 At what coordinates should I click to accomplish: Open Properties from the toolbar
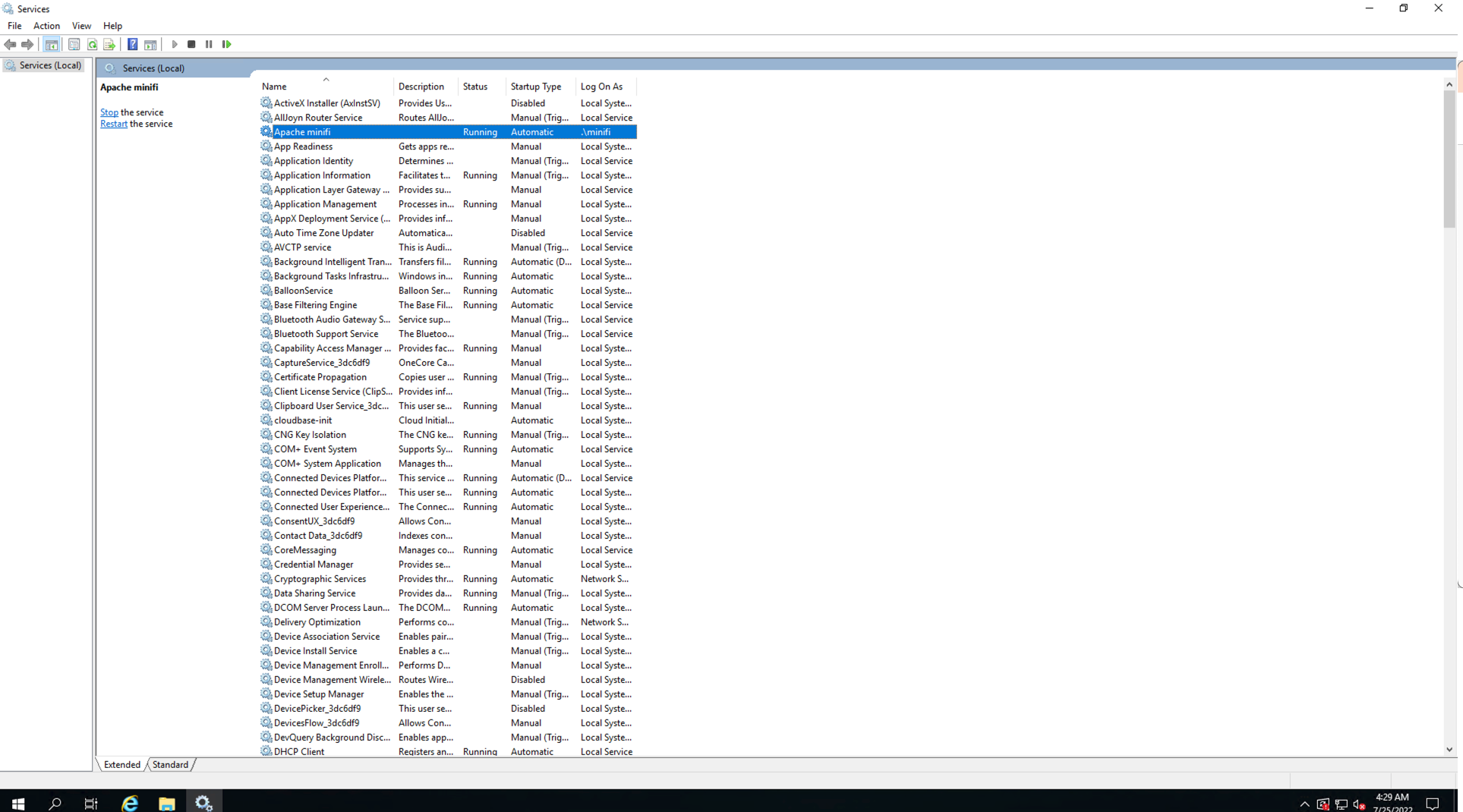74,45
